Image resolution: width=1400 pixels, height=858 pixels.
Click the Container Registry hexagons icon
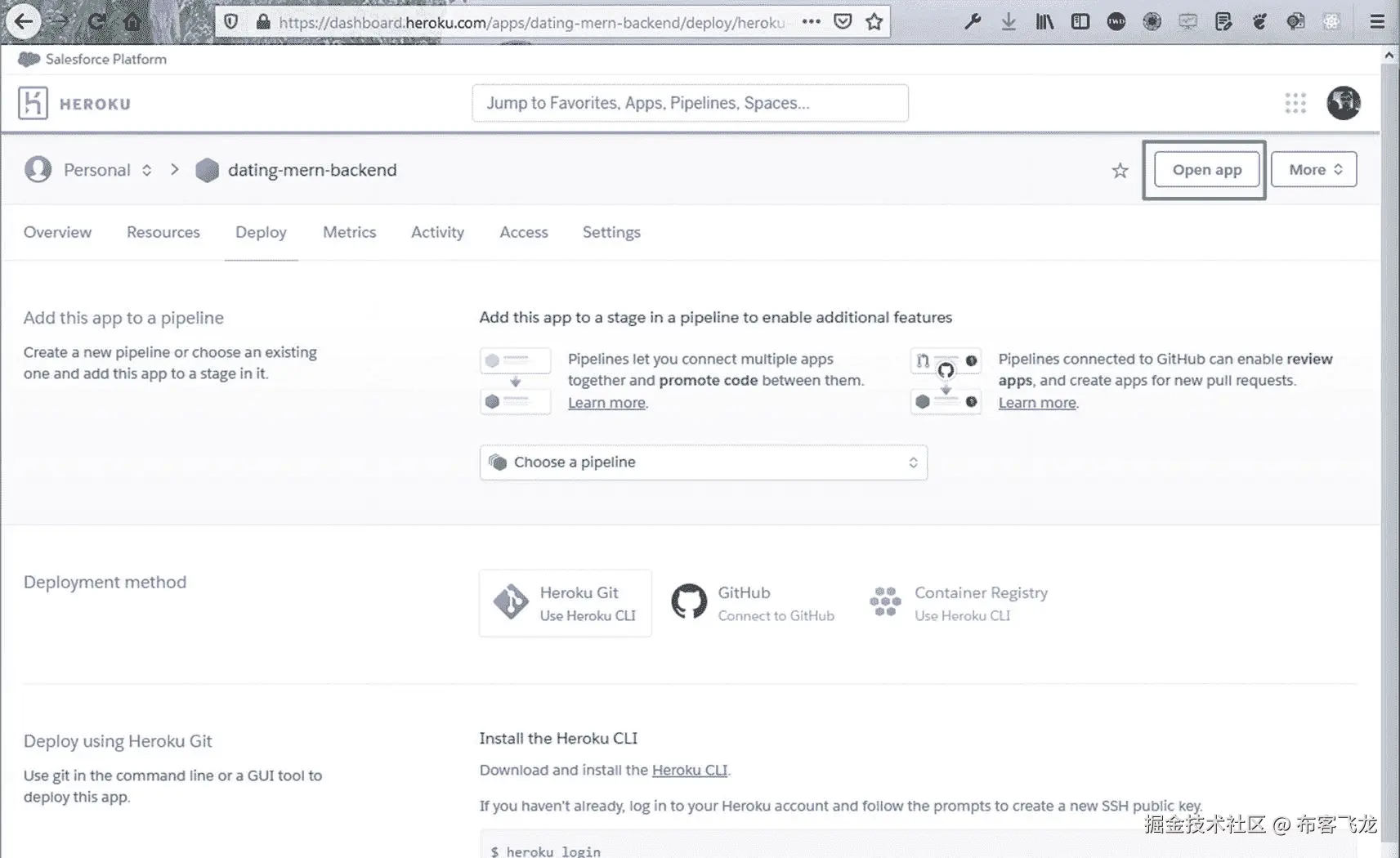(x=885, y=602)
